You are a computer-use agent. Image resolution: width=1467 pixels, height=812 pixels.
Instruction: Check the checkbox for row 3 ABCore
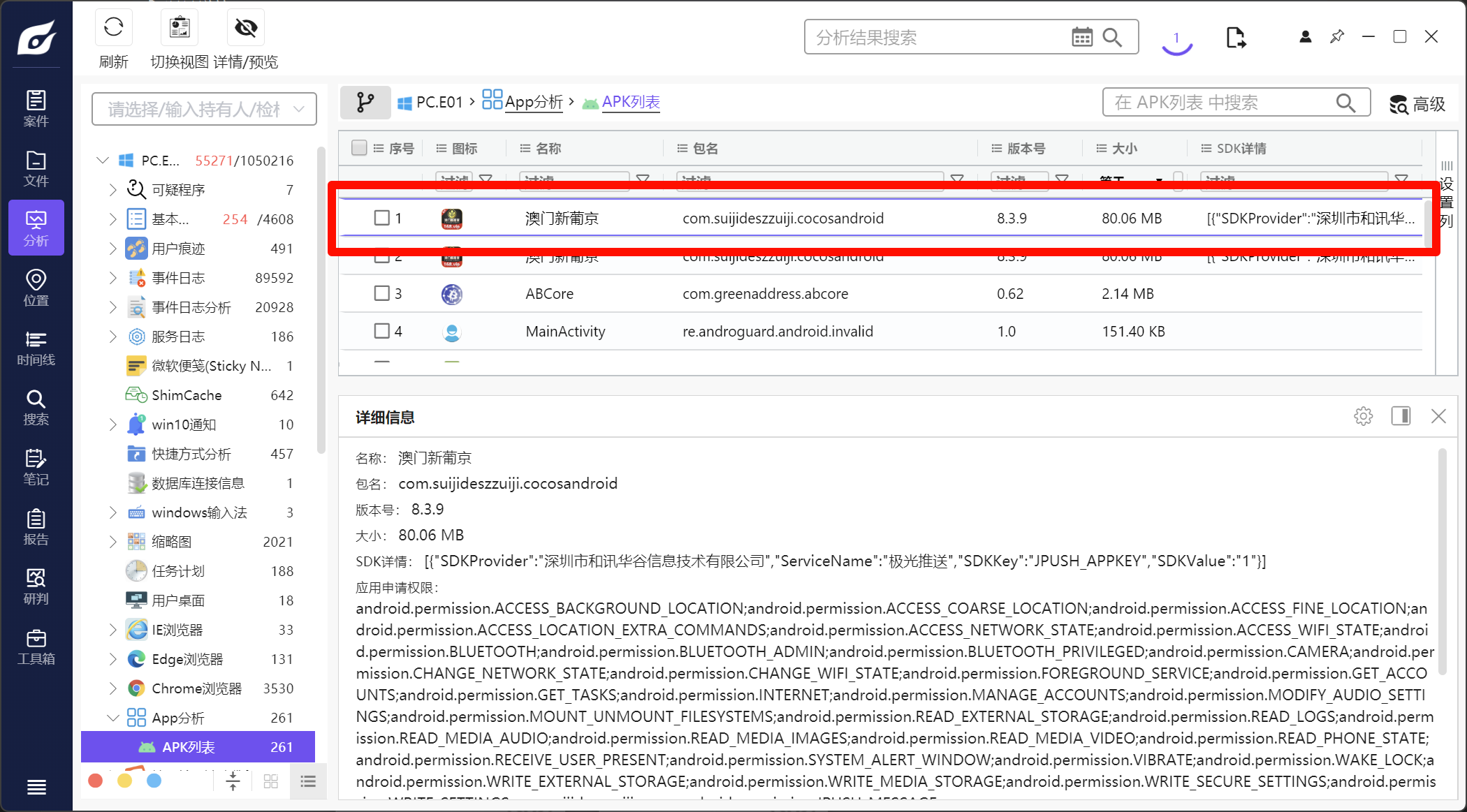pos(381,293)
